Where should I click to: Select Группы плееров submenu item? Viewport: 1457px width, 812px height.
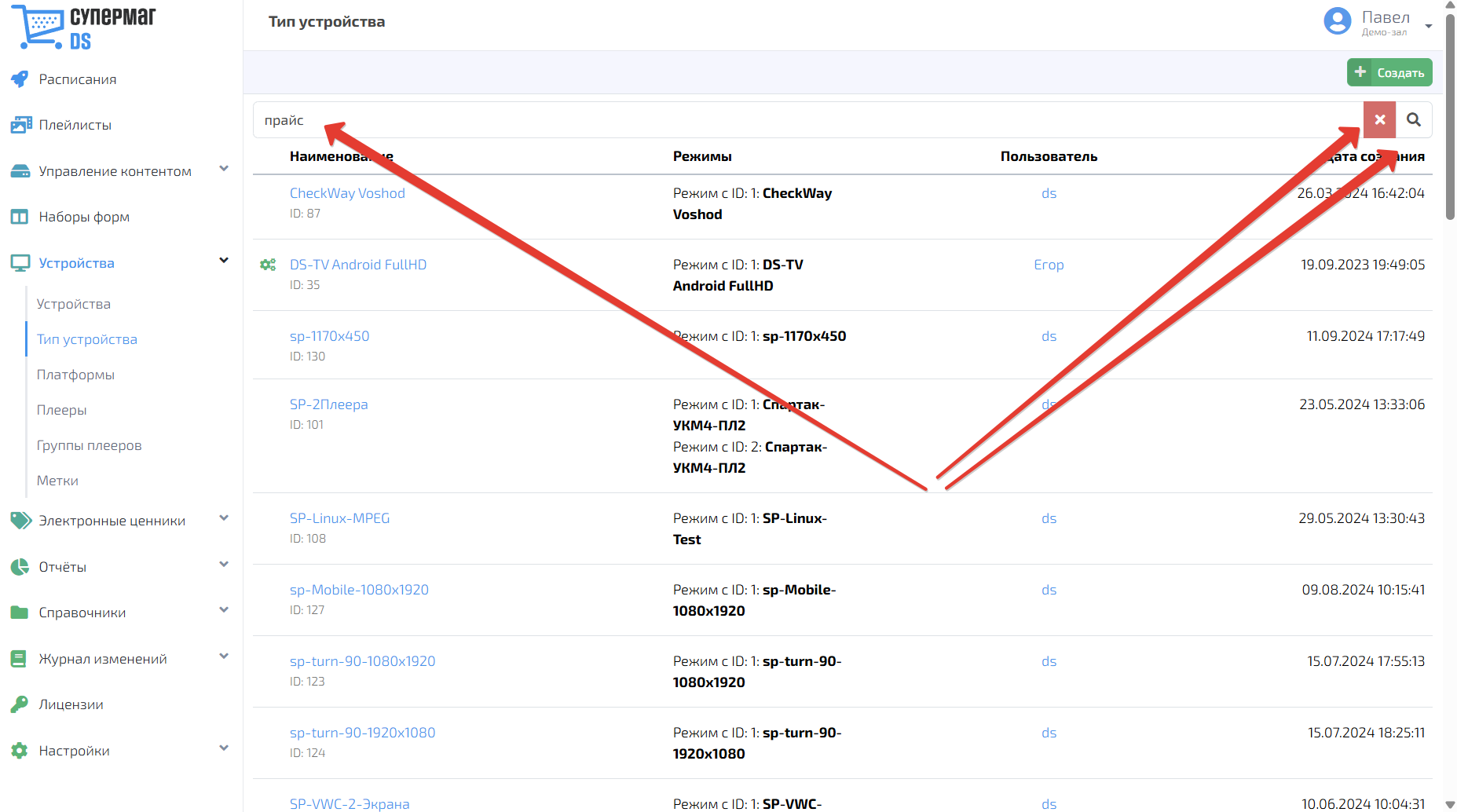89,445
